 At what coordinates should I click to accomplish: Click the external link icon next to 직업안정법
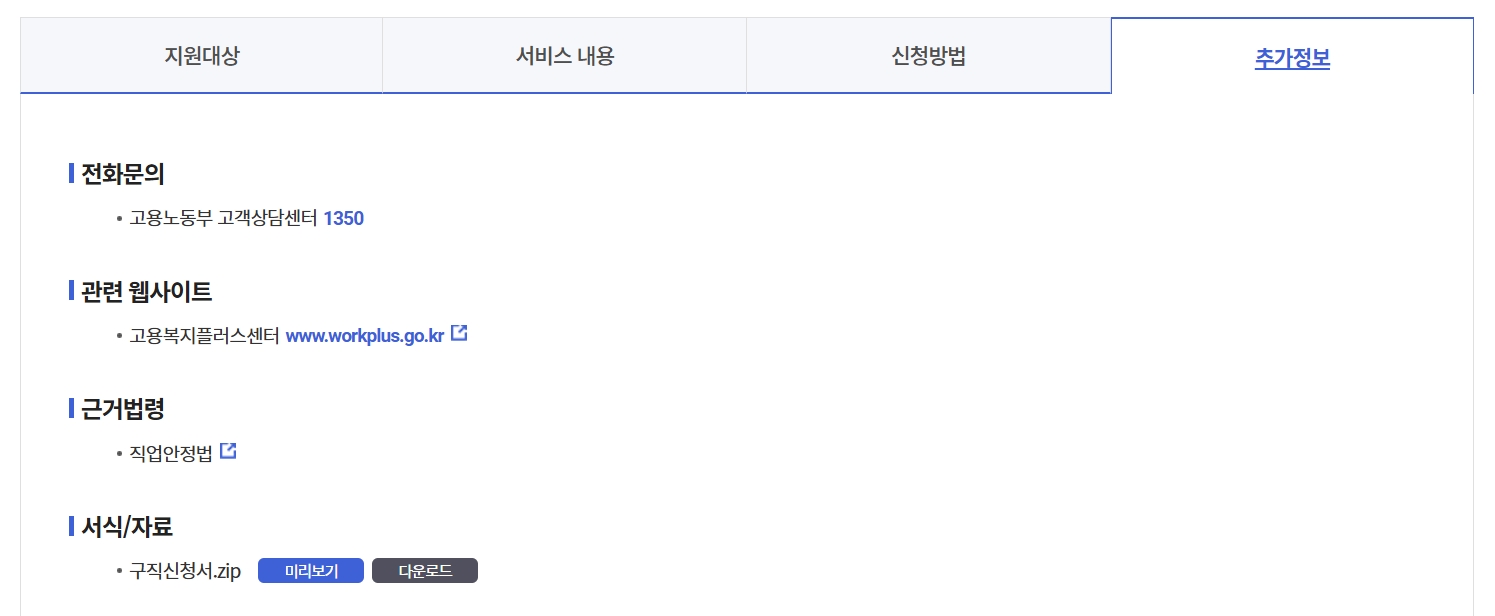pyautogui.click(x=228, y=449)
